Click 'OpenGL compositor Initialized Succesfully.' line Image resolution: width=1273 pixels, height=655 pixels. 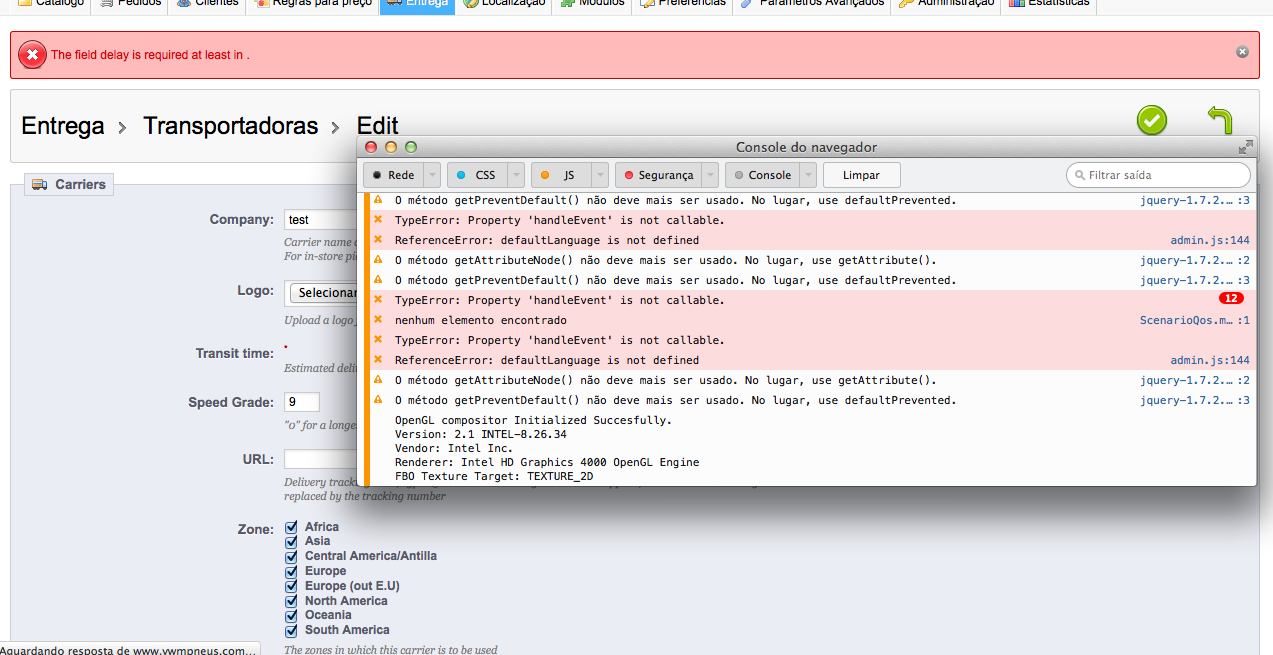(x=534, y=420)
